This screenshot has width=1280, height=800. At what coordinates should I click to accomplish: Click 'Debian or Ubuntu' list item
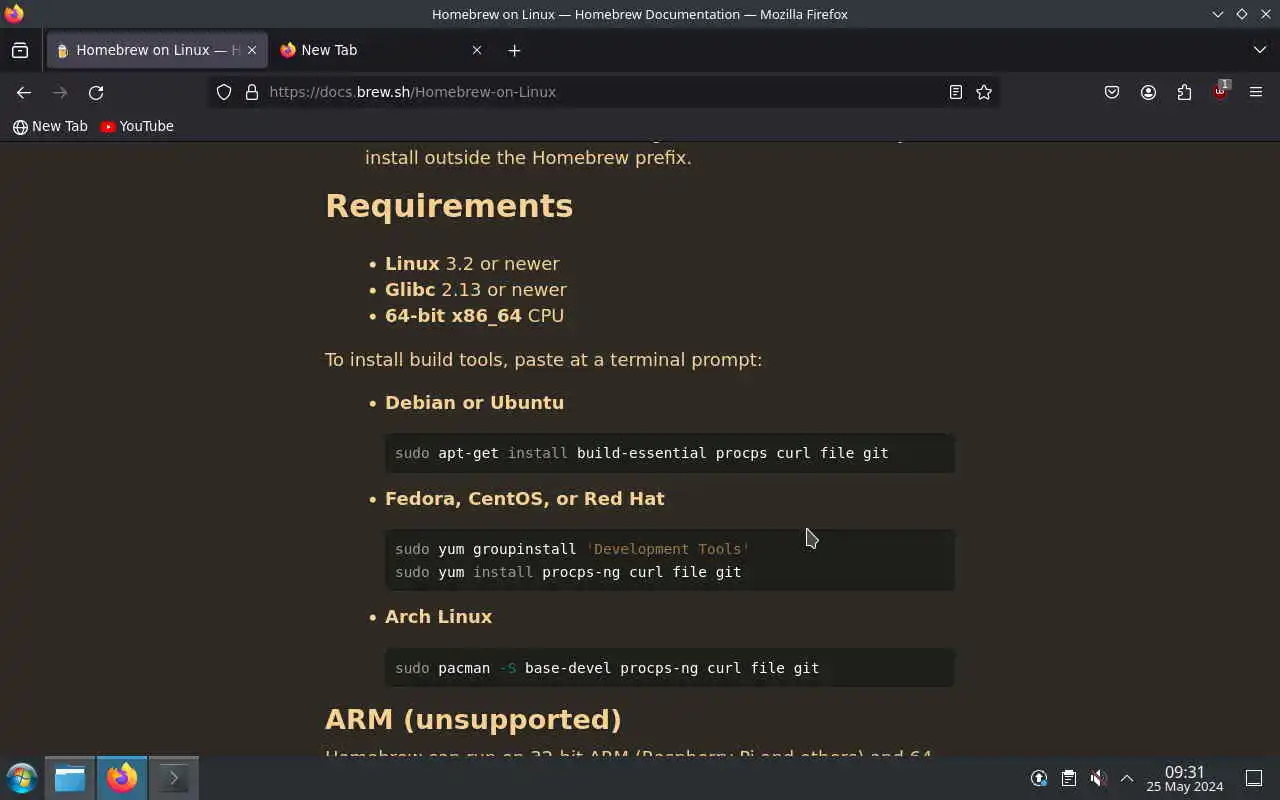point(474,403)
